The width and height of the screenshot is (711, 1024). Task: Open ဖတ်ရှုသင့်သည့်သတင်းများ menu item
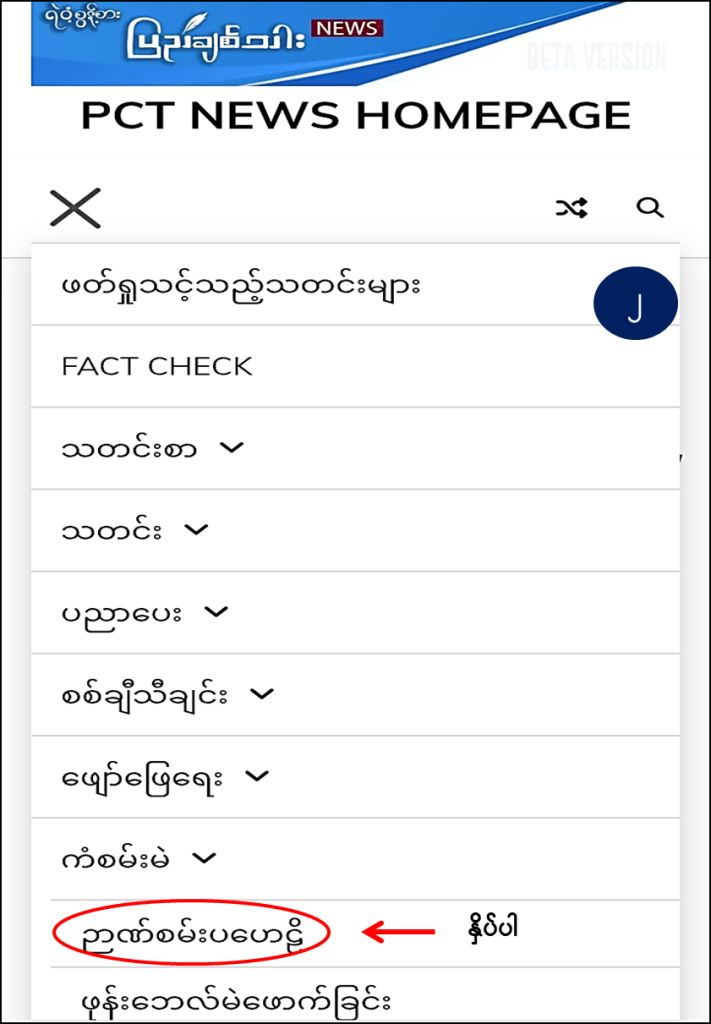[x=241, y=285]
